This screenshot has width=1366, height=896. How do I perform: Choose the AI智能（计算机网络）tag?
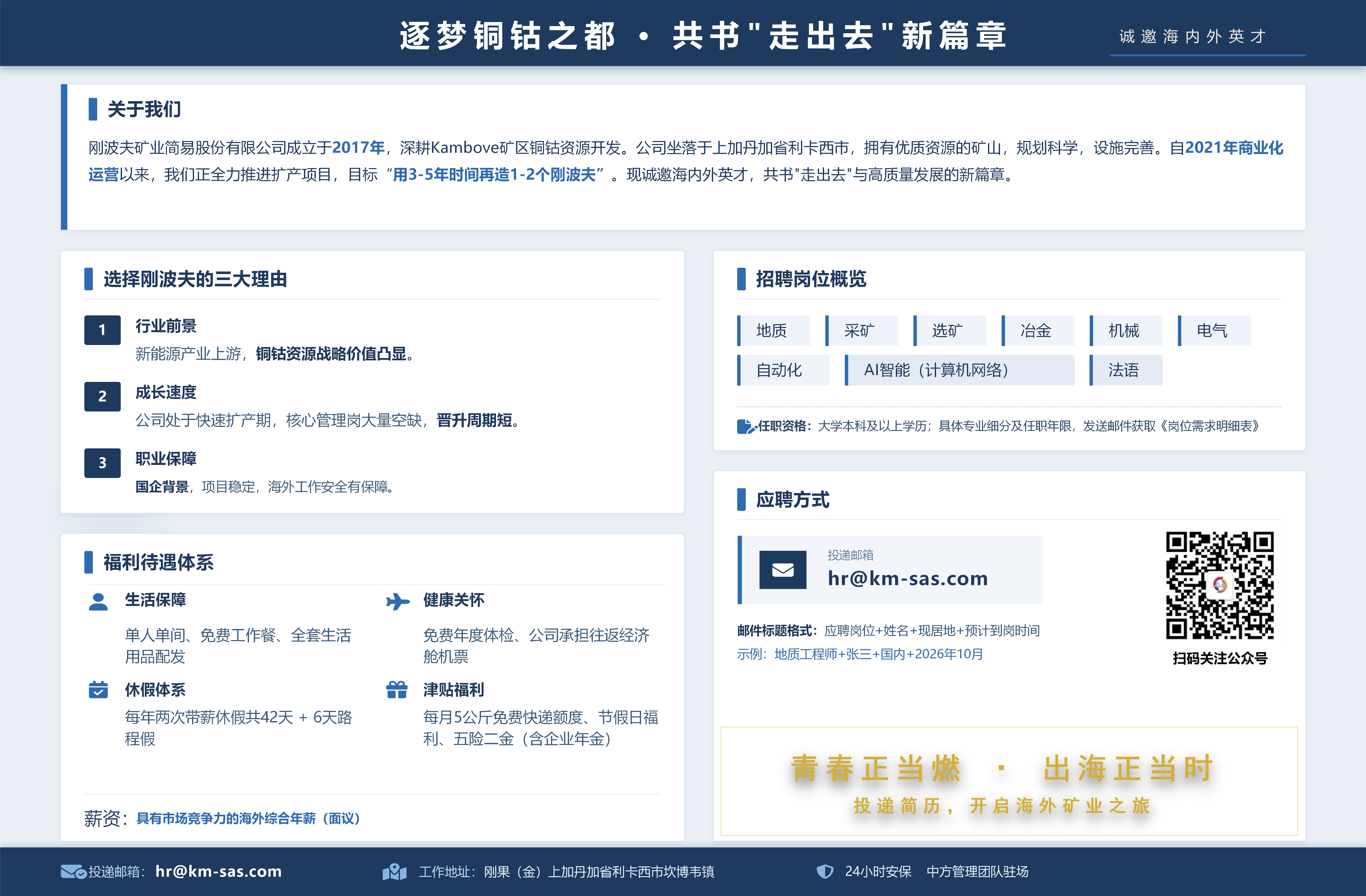[959, 370]
